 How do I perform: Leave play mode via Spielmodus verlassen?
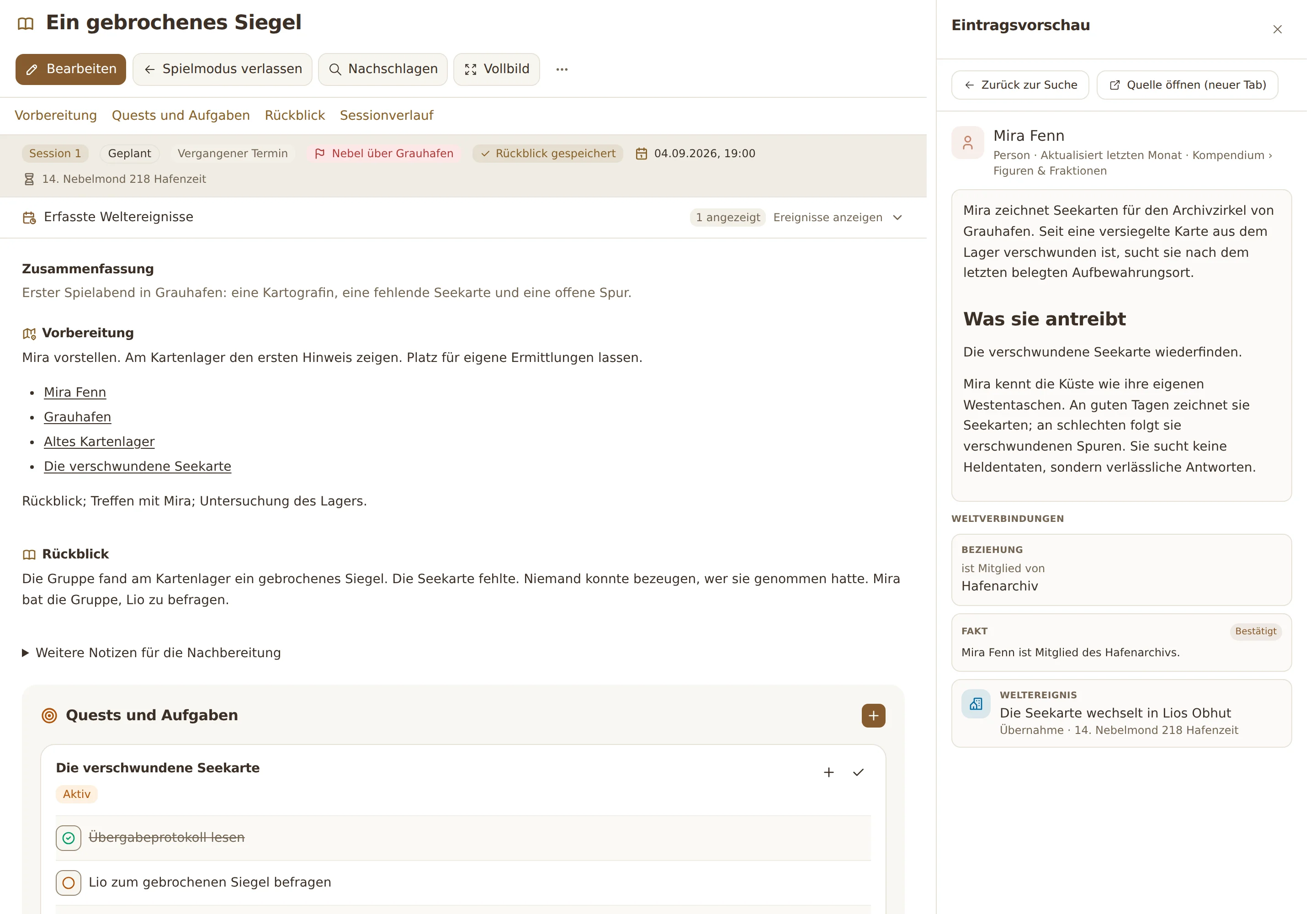point(222,69)
